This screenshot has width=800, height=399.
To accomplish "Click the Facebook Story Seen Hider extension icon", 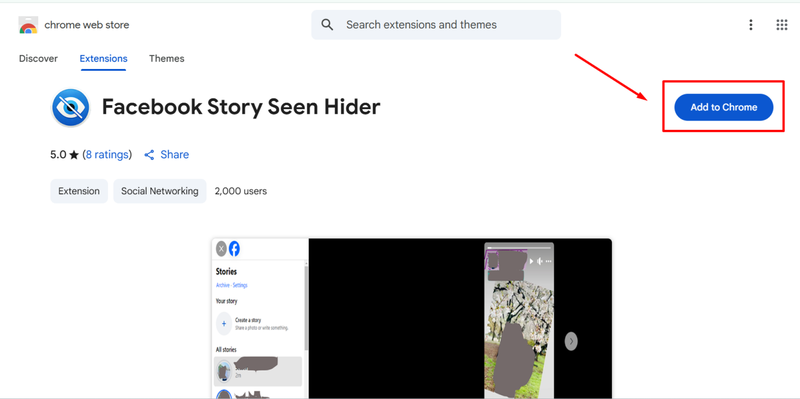I will click(71, 108).
